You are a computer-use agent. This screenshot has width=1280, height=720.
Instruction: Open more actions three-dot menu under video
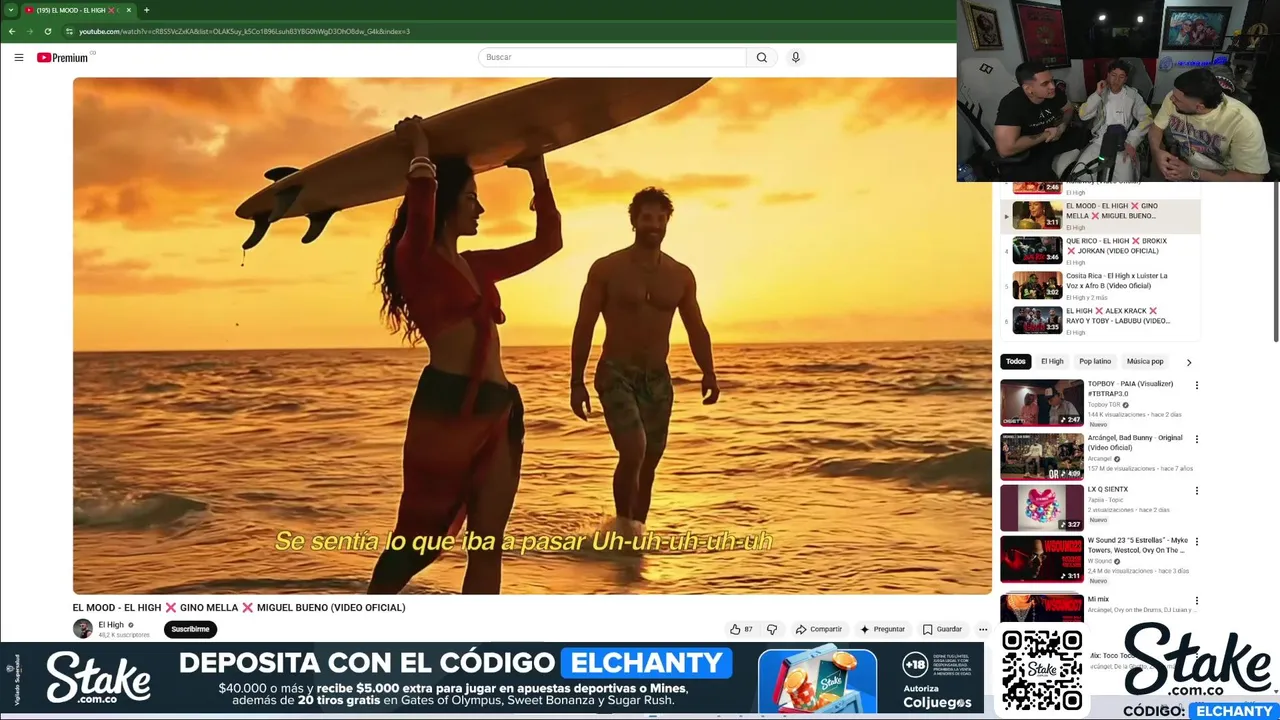pyautogui.click(x=983, y=629)
